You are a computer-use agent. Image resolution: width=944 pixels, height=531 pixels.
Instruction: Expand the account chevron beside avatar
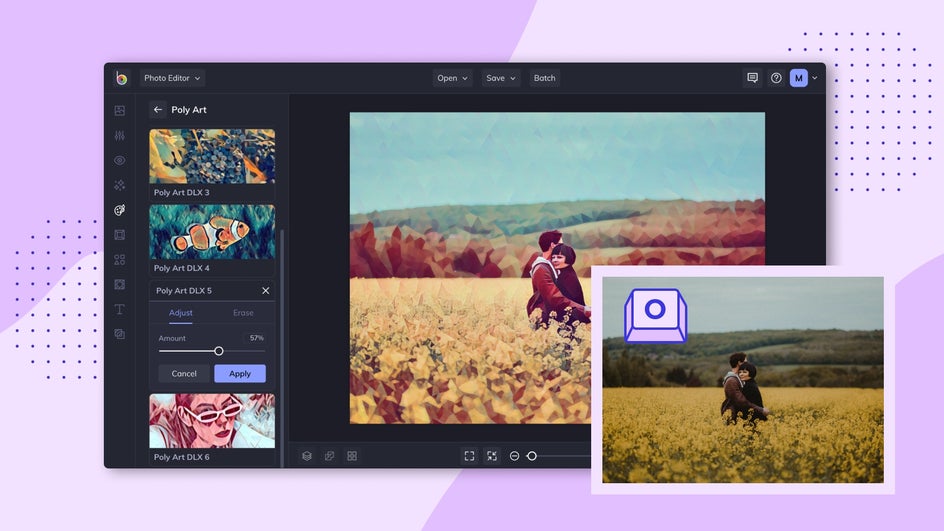(x=815, y=78)
